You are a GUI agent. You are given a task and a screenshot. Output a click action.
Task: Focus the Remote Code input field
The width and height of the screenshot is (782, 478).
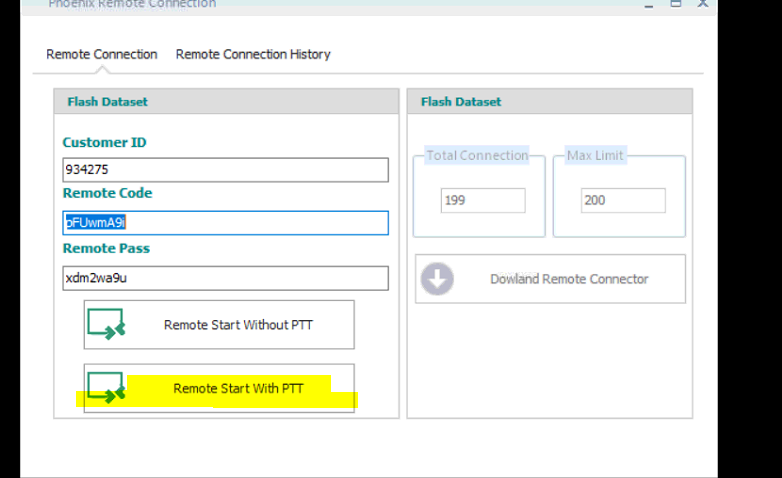[225, 223]
